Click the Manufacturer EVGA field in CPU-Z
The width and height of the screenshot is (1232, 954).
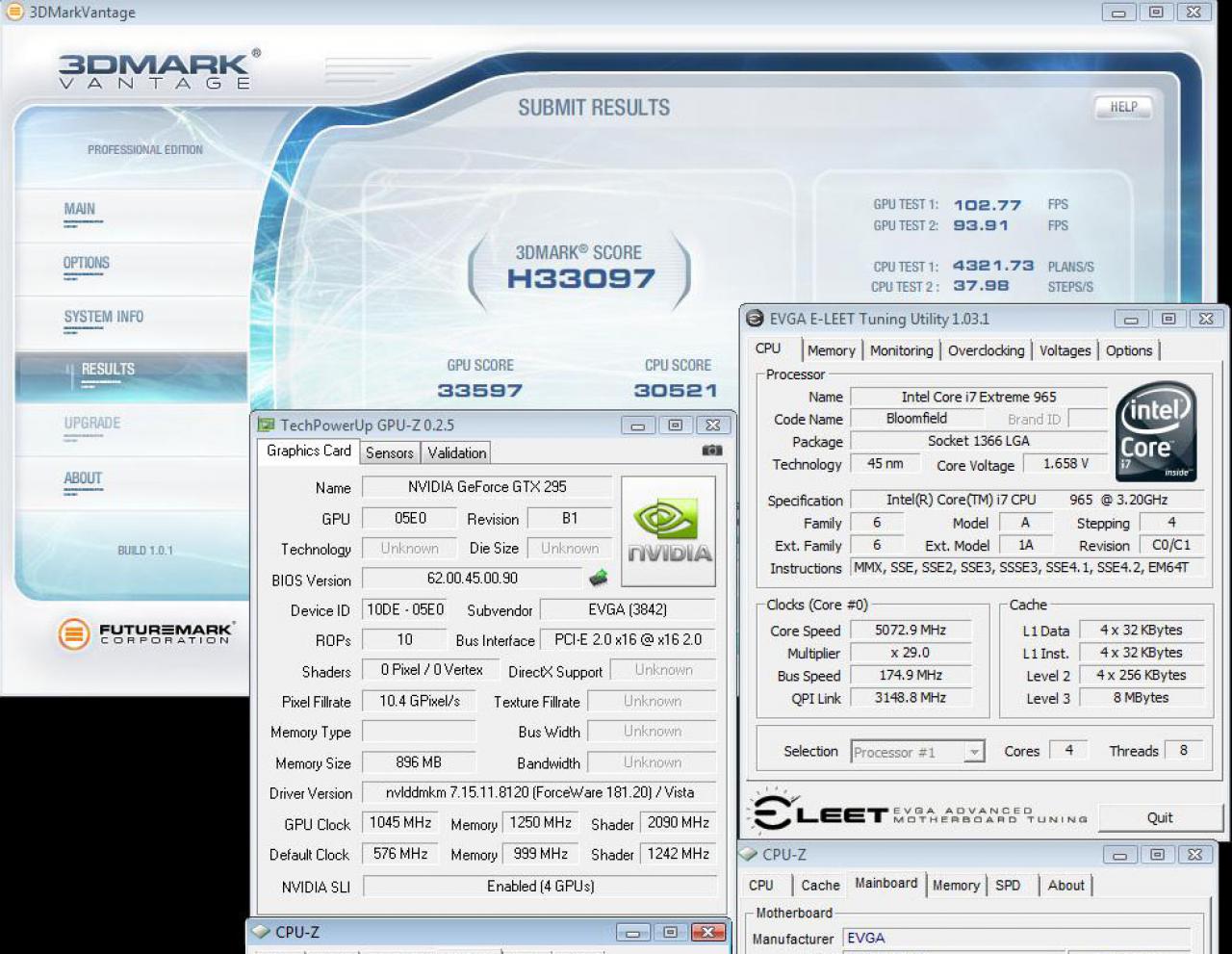point(1017,939)
